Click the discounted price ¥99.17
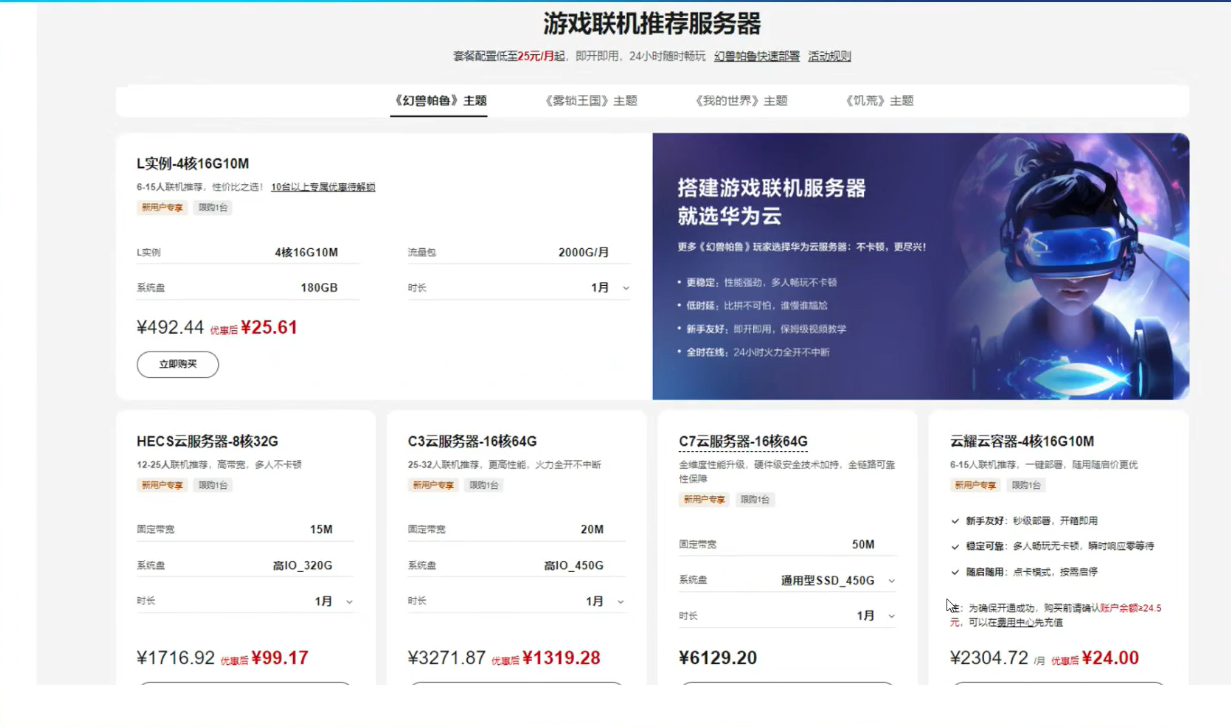Screen dimensions: 1231x728 point(280,658)
